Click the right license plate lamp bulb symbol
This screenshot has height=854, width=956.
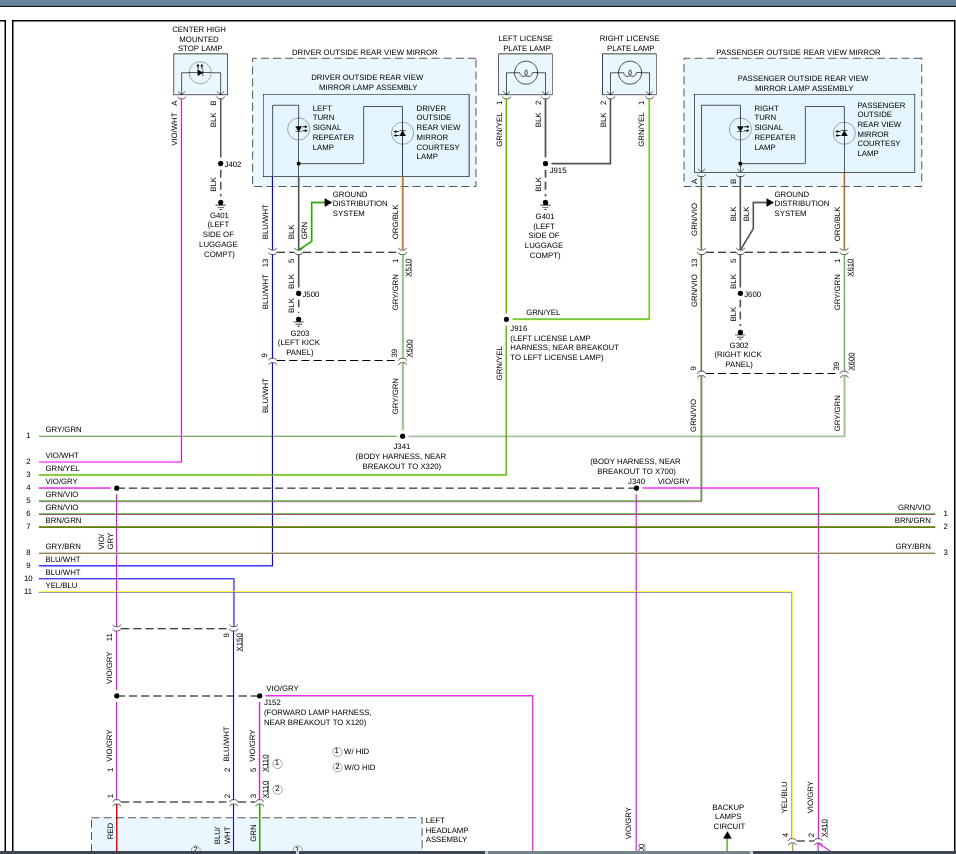pyautogui.click(x=629, y=74)
